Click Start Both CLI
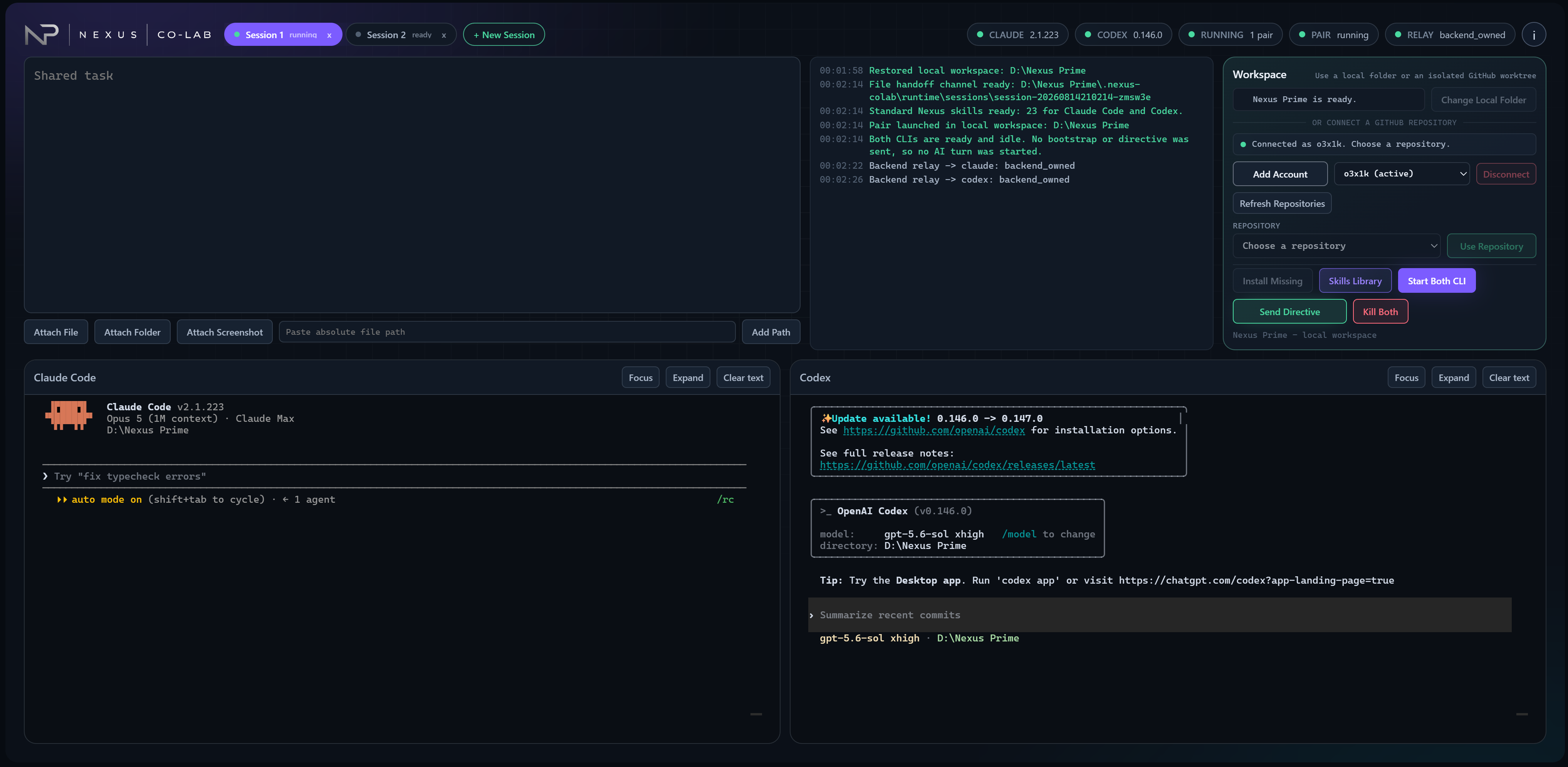Screen dimensions: 1568x767 [1437, 280]
